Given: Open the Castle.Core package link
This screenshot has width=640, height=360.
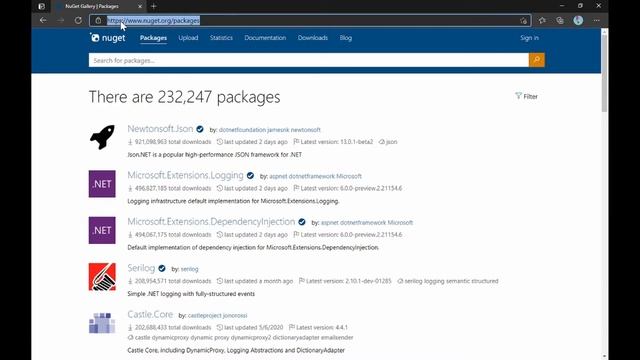Looking at the screenshot, I should 150,314.
